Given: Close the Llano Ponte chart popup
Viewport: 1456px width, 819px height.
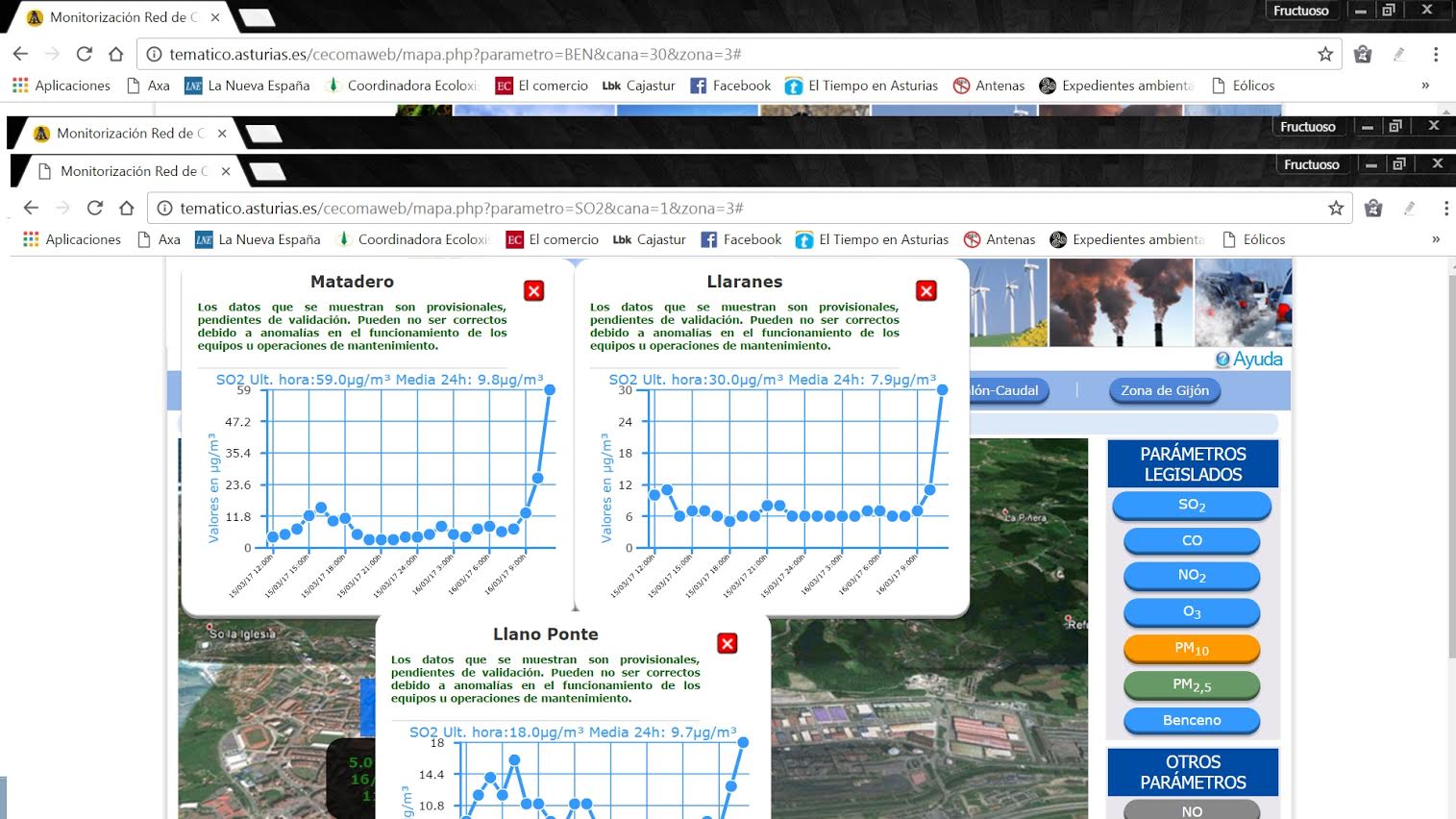Looking at the screenshot, I should [x=728, y=644].
